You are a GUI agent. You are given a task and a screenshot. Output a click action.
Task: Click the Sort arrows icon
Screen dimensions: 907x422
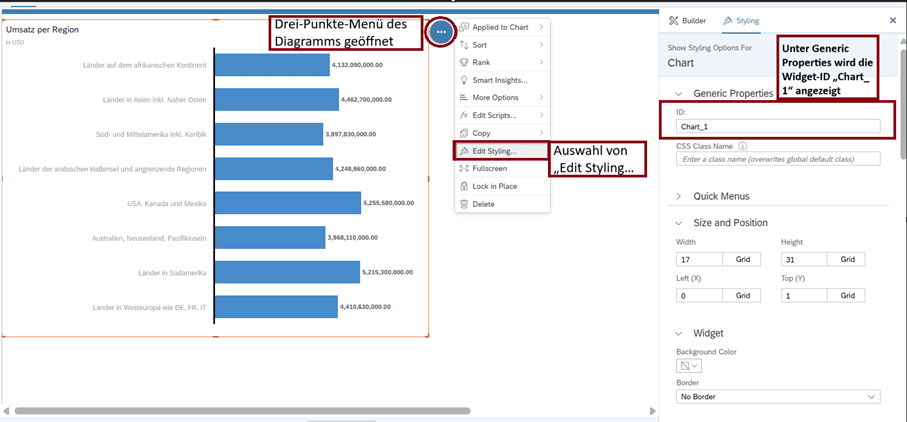[463, 45]
